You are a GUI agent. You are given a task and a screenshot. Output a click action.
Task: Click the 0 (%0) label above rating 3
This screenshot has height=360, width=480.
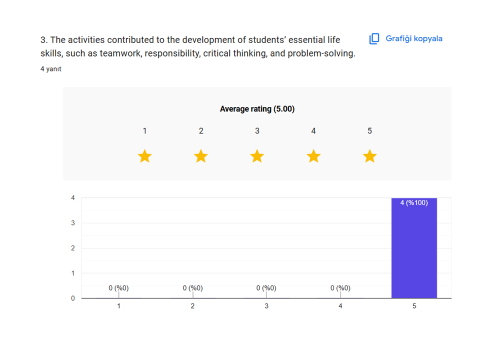[x=266, y=288]
